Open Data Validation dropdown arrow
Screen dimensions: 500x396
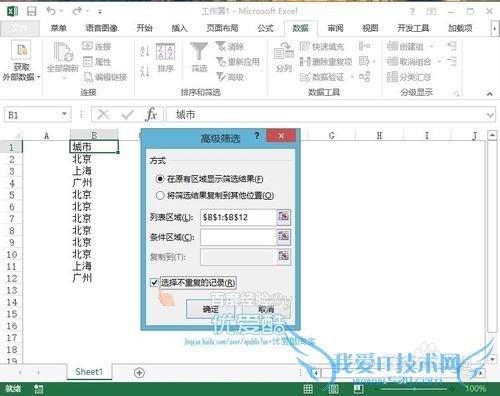point(352,77)
